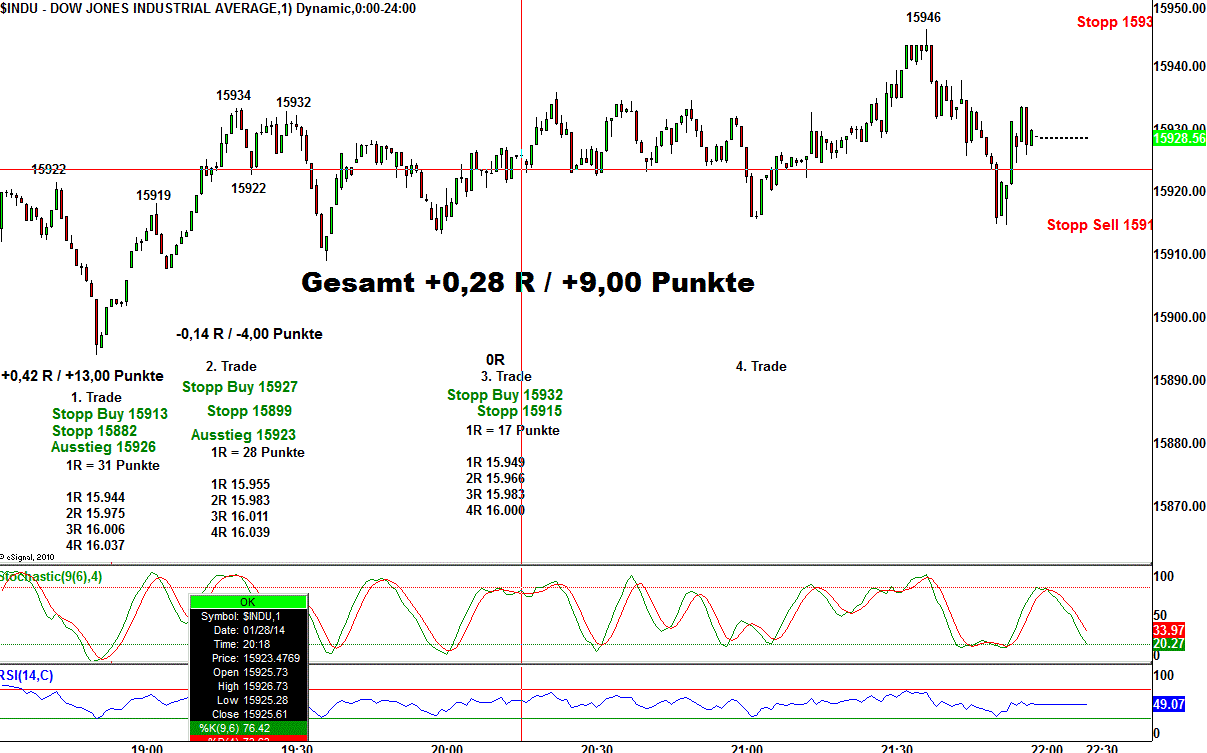1207x753 pixels.
Task: Click the red 33.97 stochastic value tag
Action: (1169, 630)
